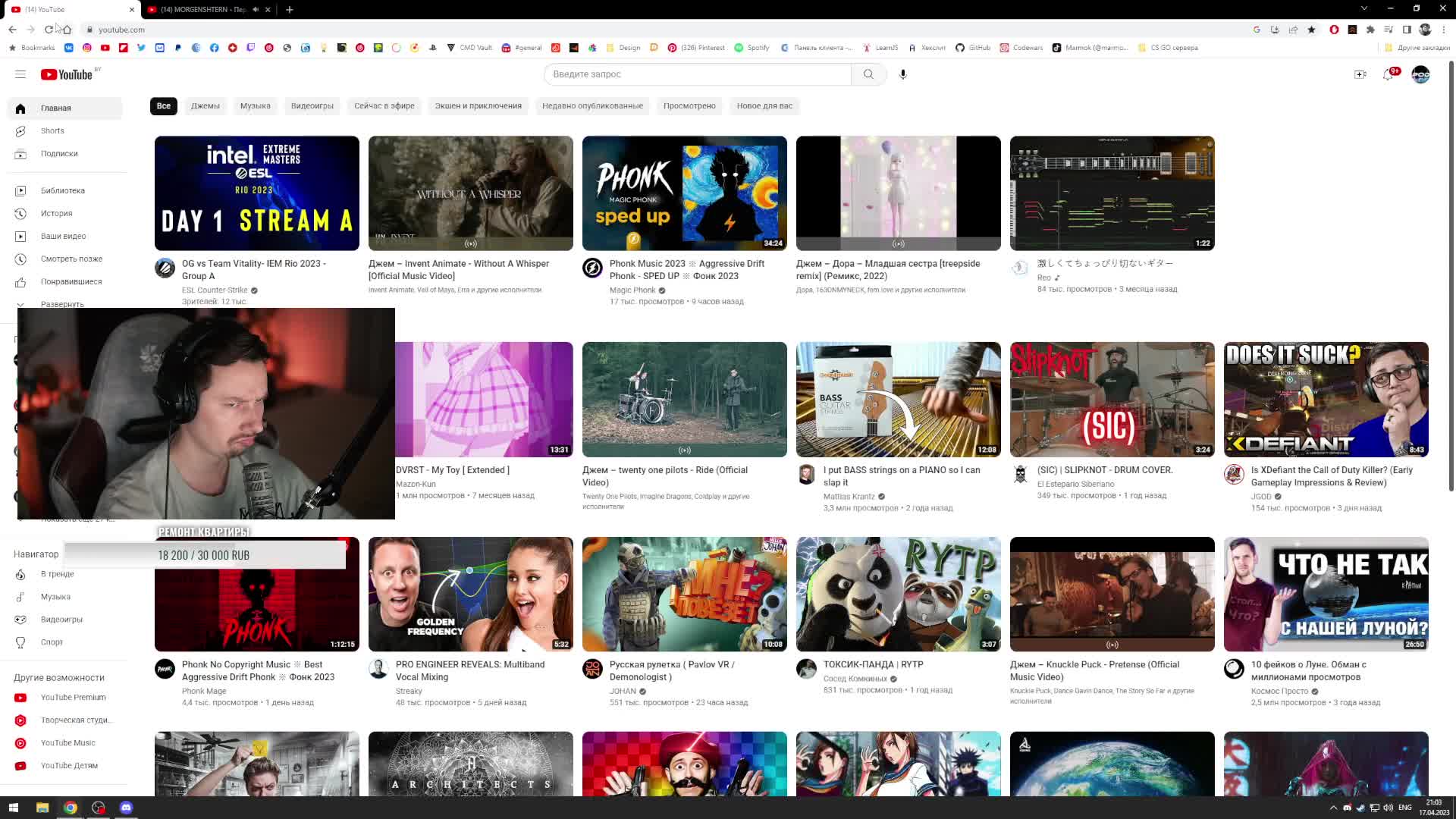Image resolution: width=1456 pixels, height=819 pixels.
Task: Open the taskbar volume control
Action: [x=1388, y=808]
